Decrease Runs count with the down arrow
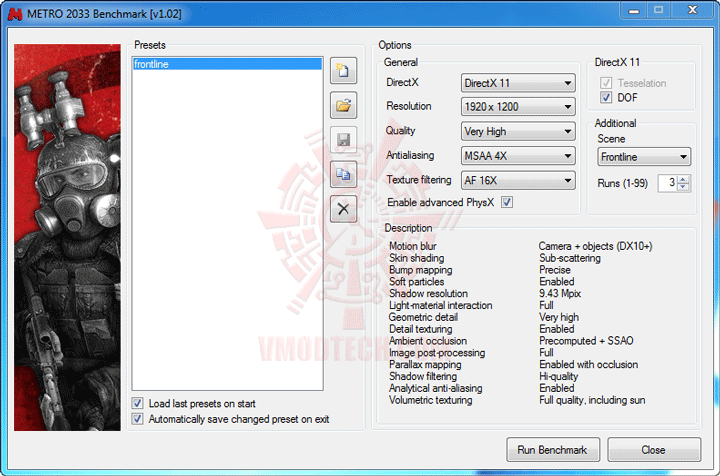Viewport: 720px width, 476px height. coord(683,187)
